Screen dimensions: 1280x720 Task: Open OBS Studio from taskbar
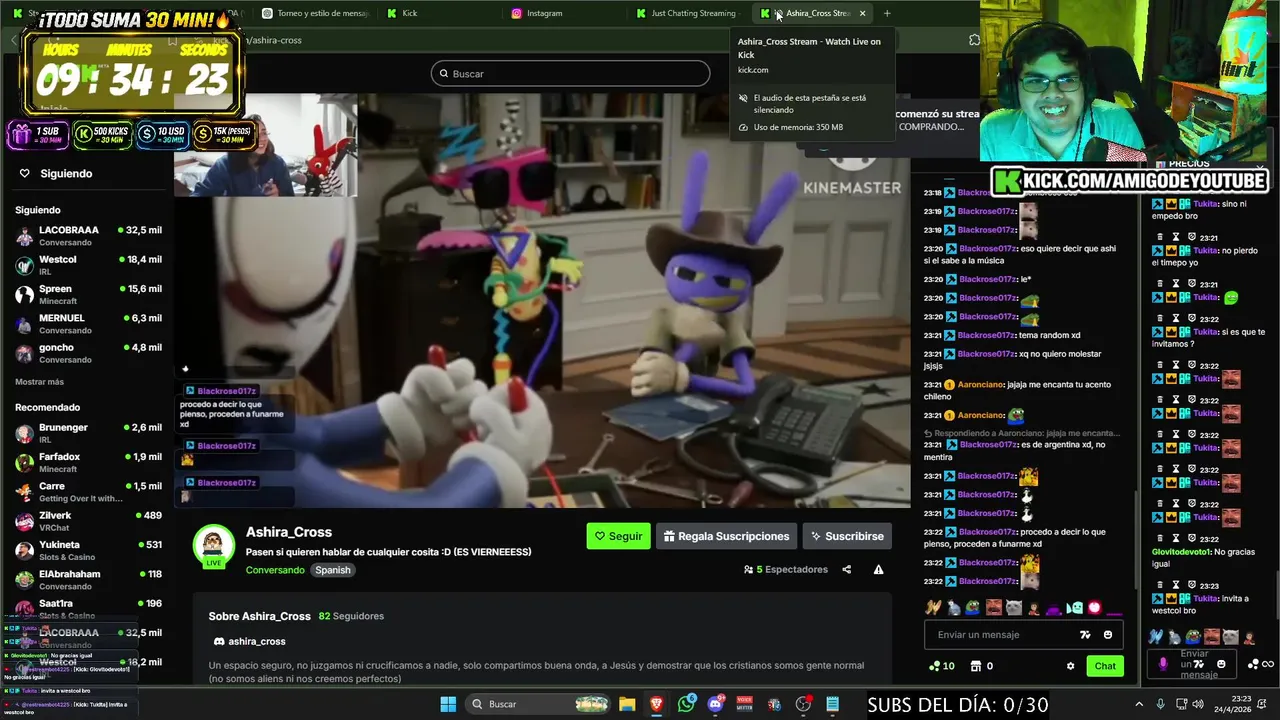pos(803,704)
